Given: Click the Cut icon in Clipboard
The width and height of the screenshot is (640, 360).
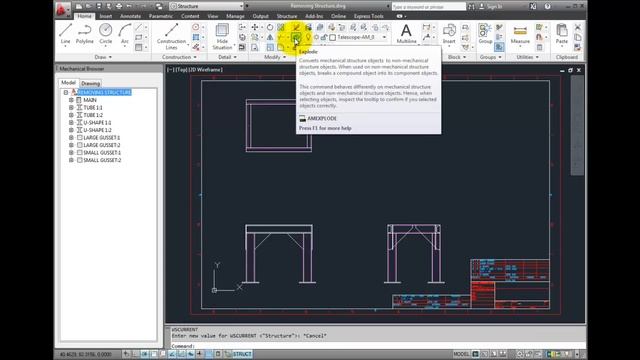Looking at the screenshot, I should point(578,27).
